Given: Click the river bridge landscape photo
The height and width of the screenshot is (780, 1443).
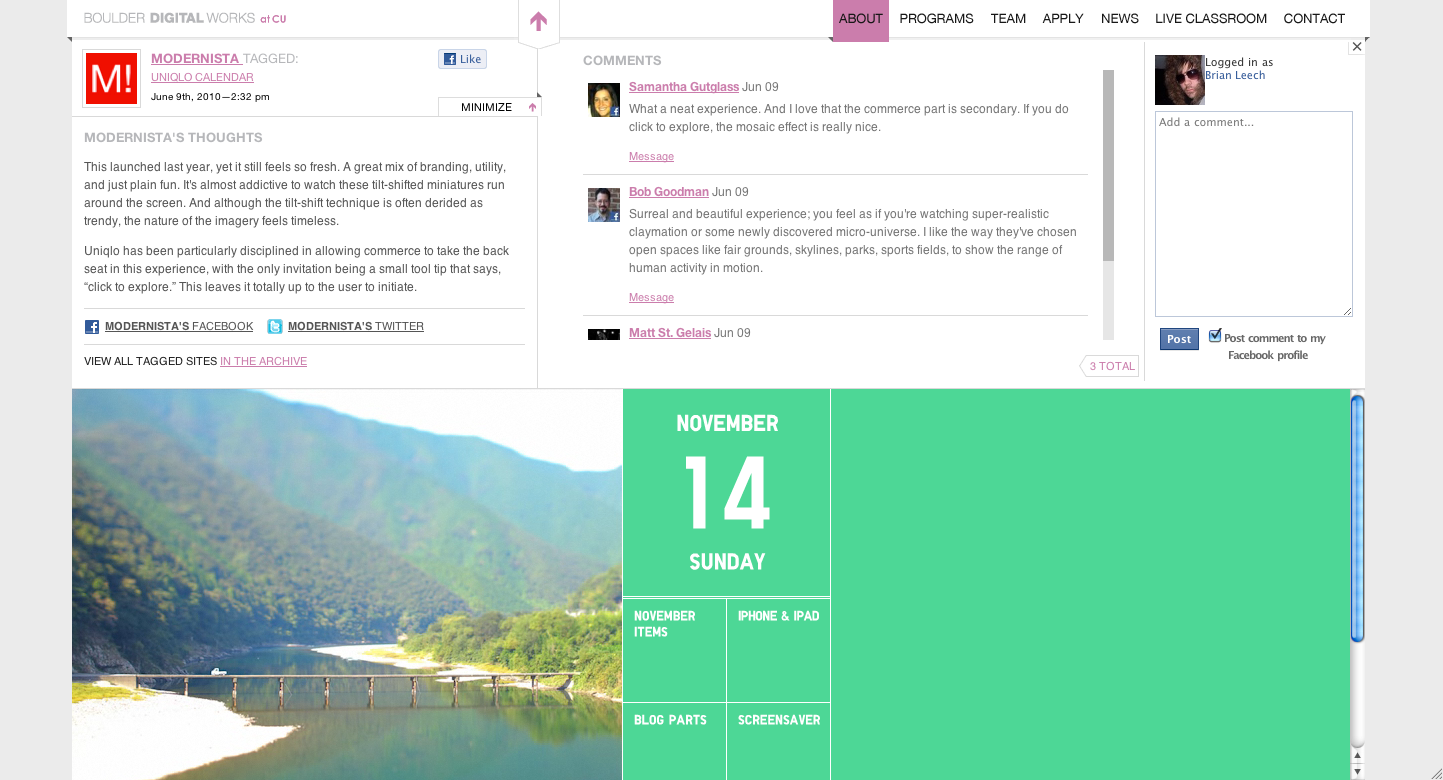Looking at the screenshot, I should (x=347, y=585).
